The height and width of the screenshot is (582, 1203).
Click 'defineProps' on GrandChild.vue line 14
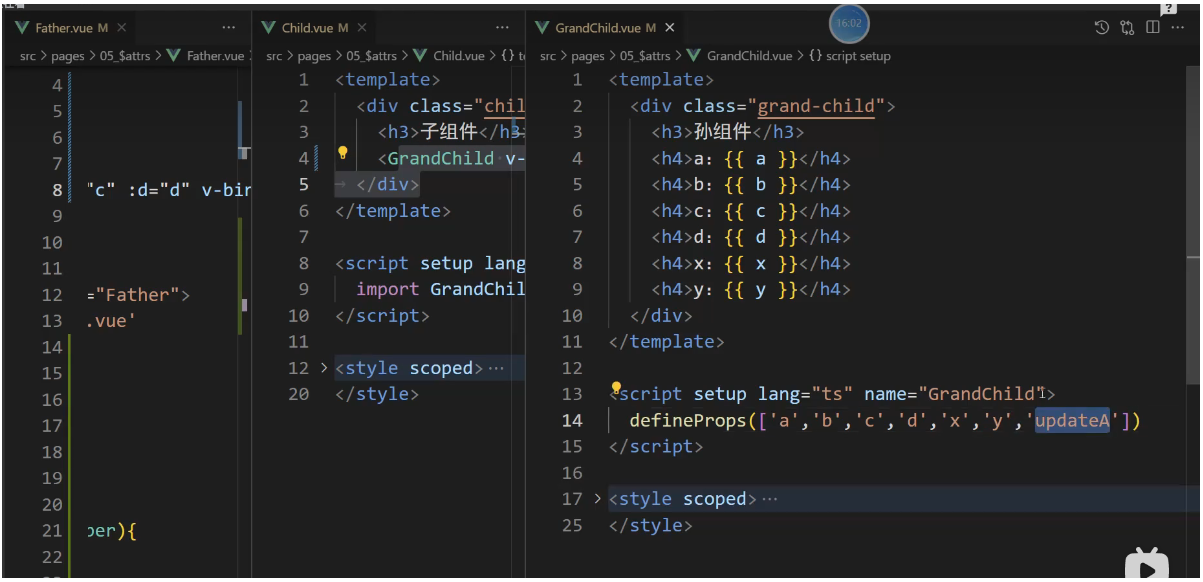tap(688, 421)
